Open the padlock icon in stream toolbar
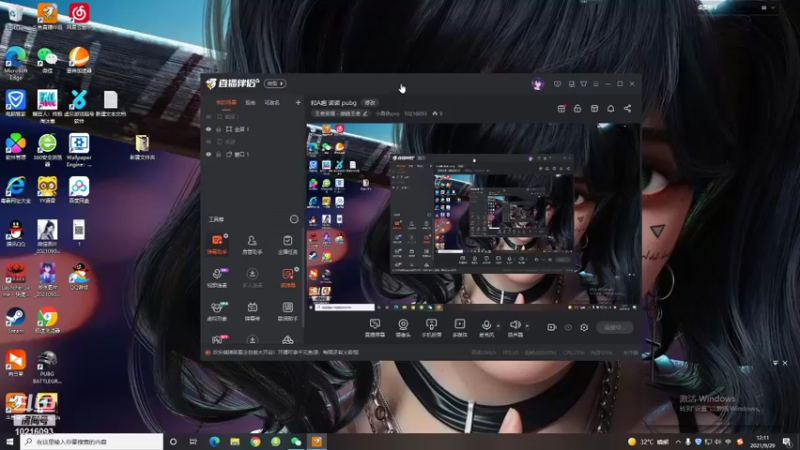The width and height of the screenshot is (800, 450). tap(578, 109)
